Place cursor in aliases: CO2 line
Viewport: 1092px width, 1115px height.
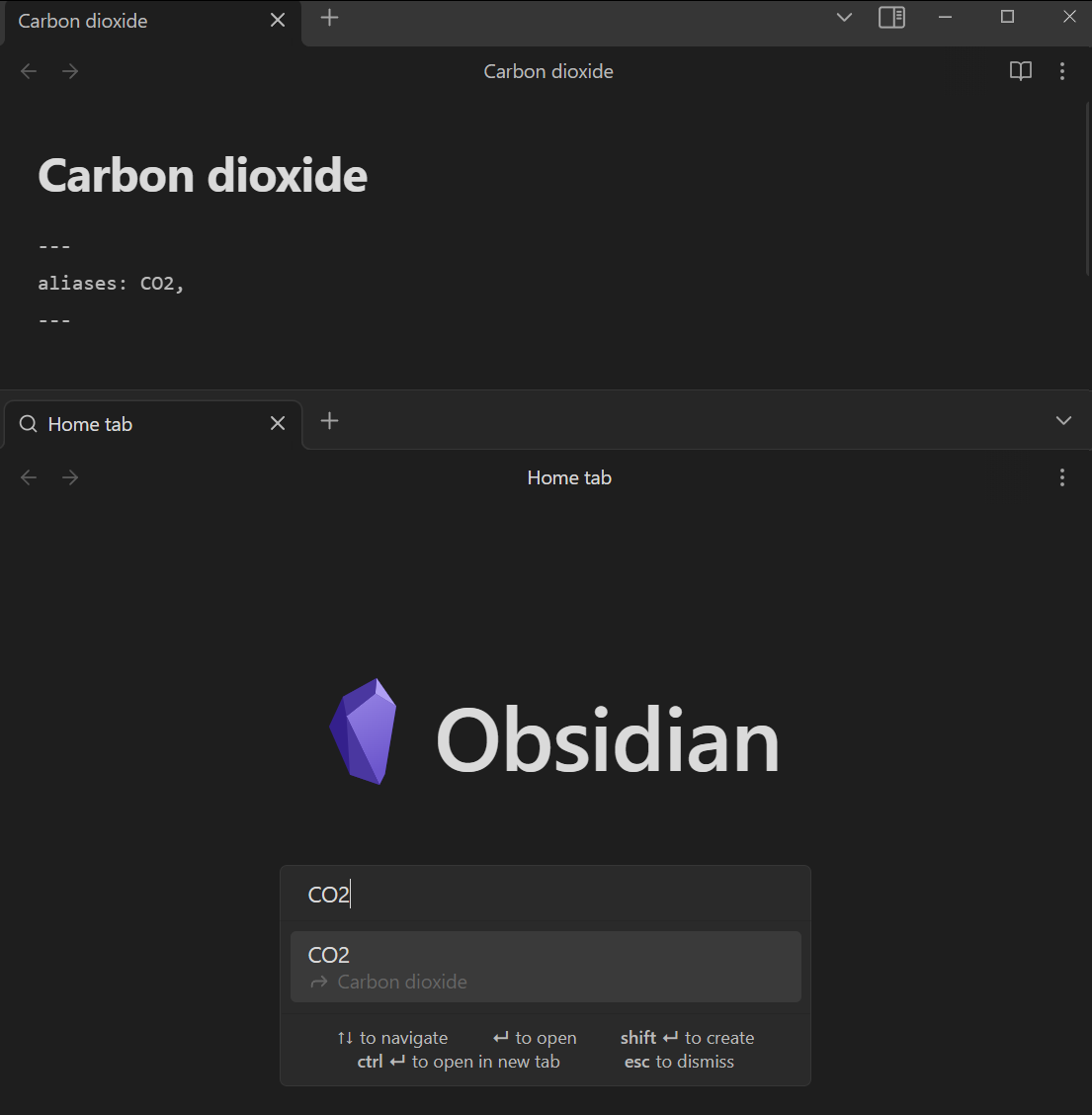tap(111, 283)
